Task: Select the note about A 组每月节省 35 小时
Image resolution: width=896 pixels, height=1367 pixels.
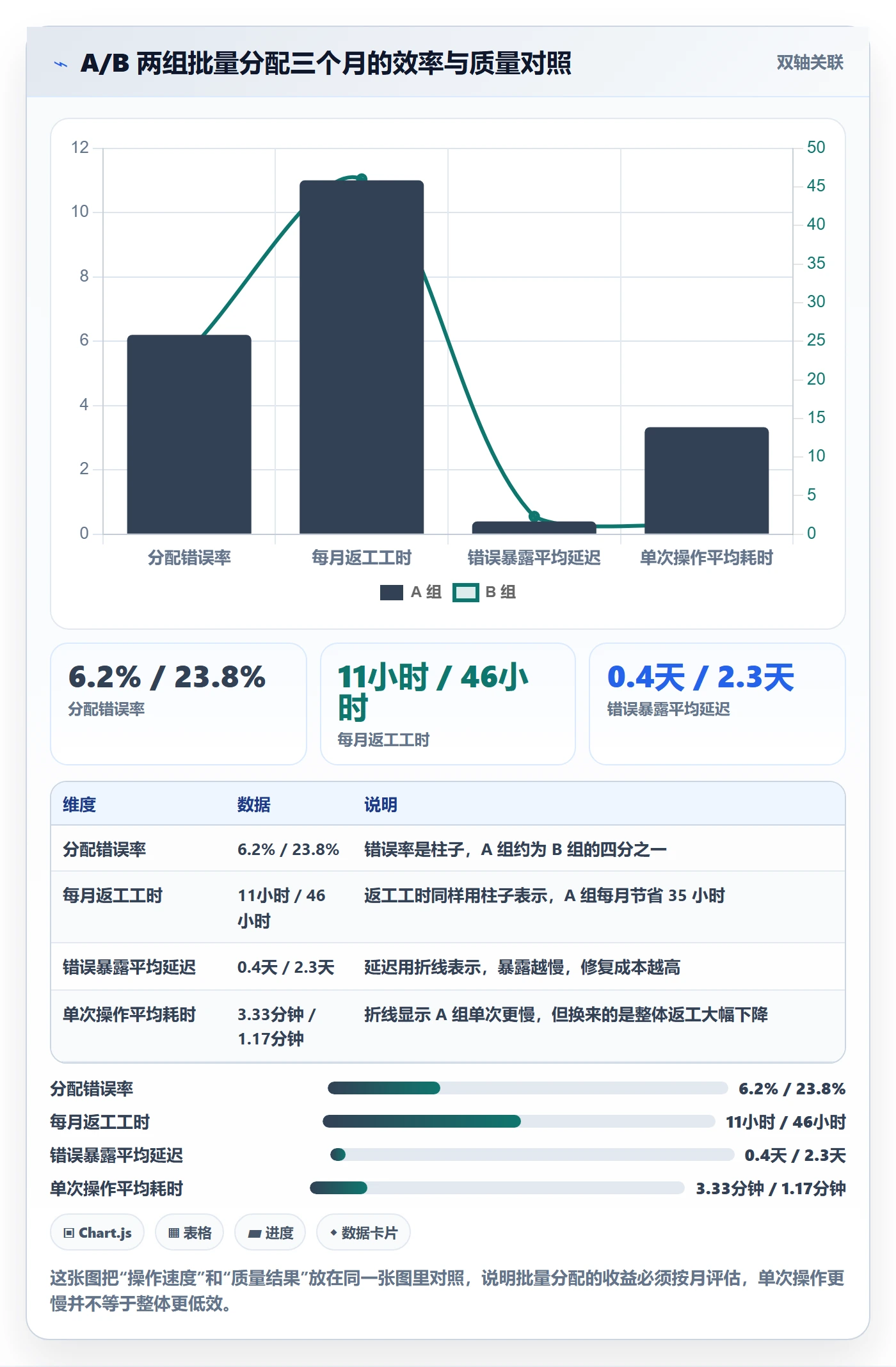Action: 545,895
